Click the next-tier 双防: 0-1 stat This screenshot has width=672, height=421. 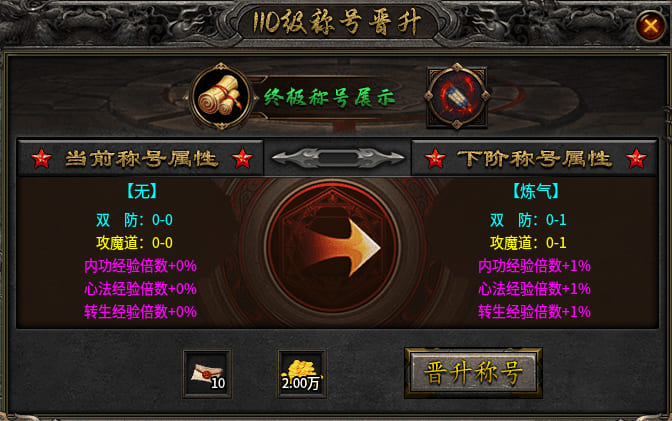[528, 220]
